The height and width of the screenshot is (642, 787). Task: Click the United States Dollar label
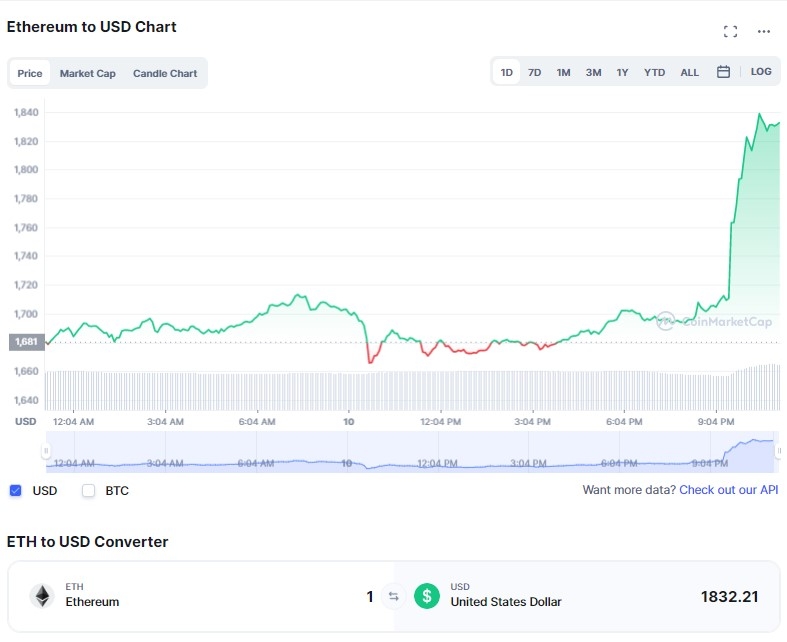click(505, 601)
